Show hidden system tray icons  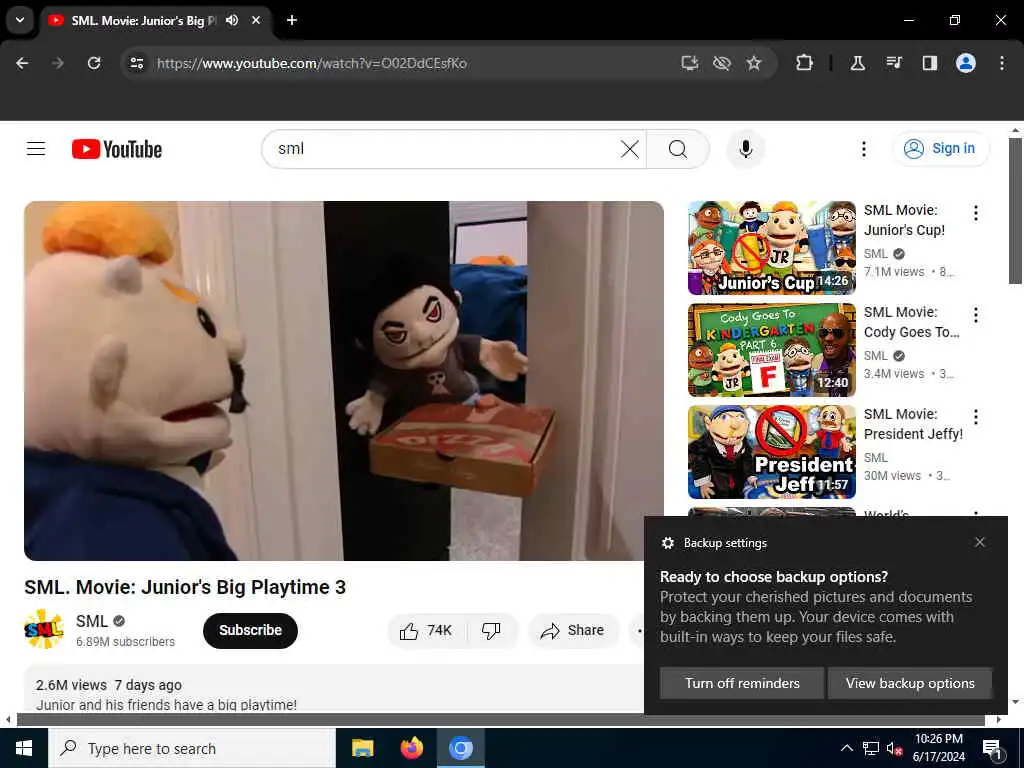click(846, 748)
